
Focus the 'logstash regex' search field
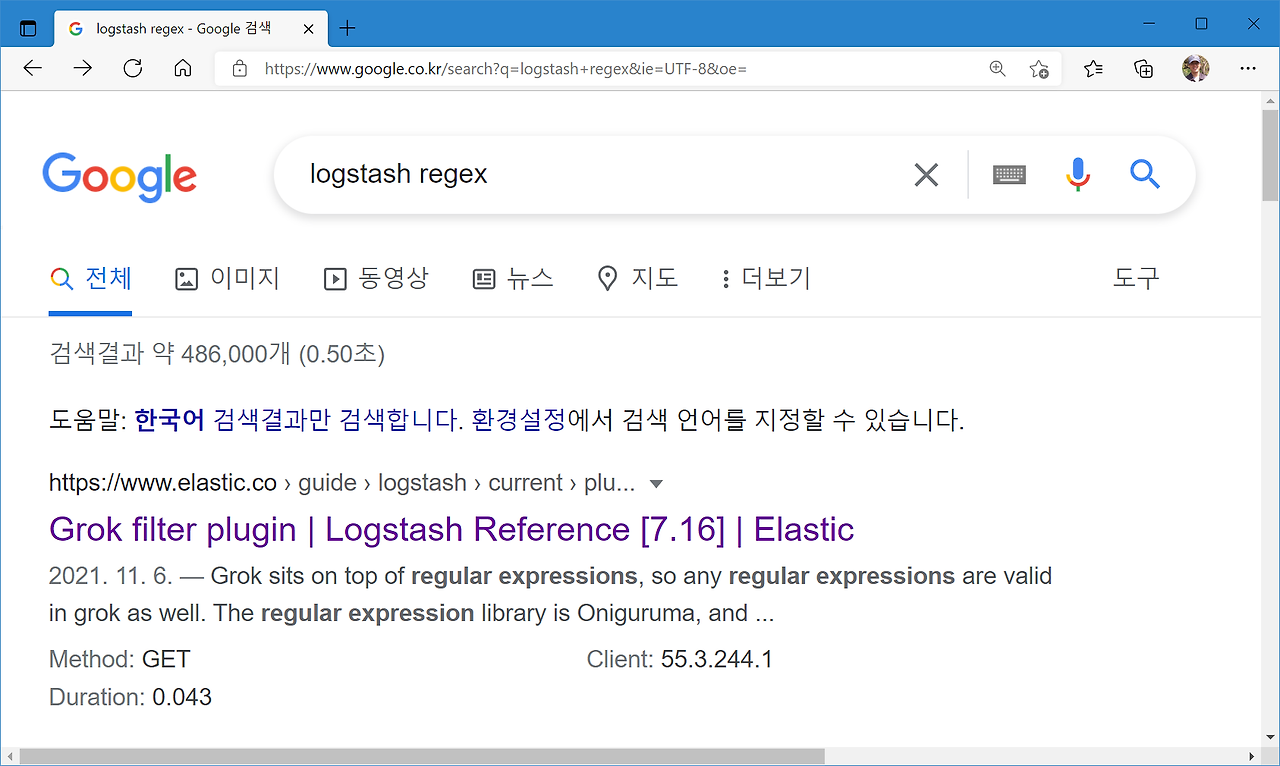click(600, 175)
